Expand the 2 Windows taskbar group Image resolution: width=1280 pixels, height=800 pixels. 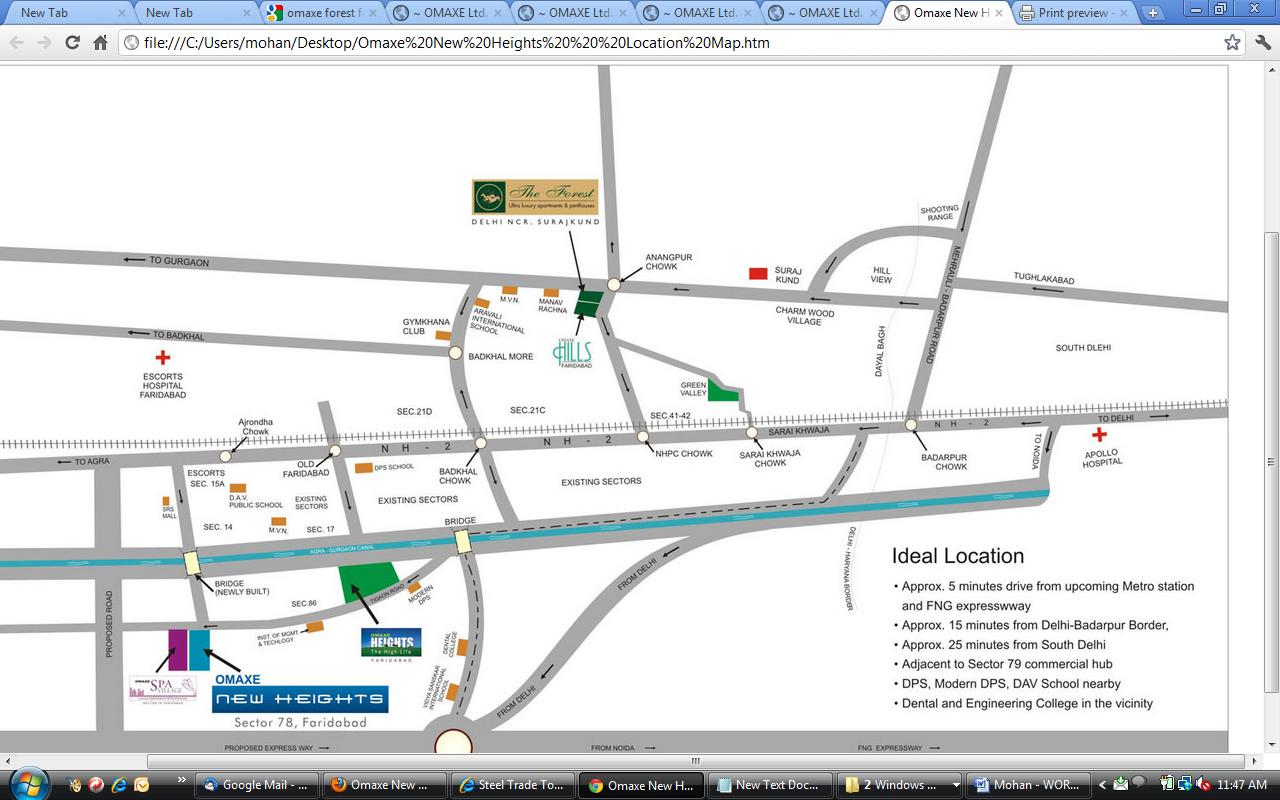900,785
